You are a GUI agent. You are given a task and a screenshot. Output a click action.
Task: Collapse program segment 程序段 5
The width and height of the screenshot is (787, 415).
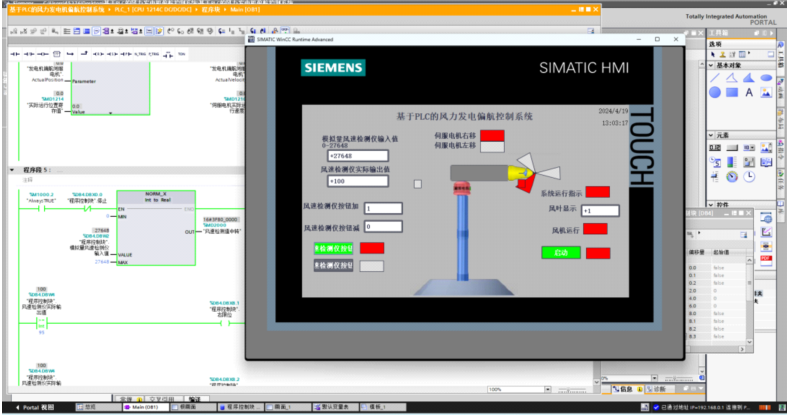coord(12,170)
